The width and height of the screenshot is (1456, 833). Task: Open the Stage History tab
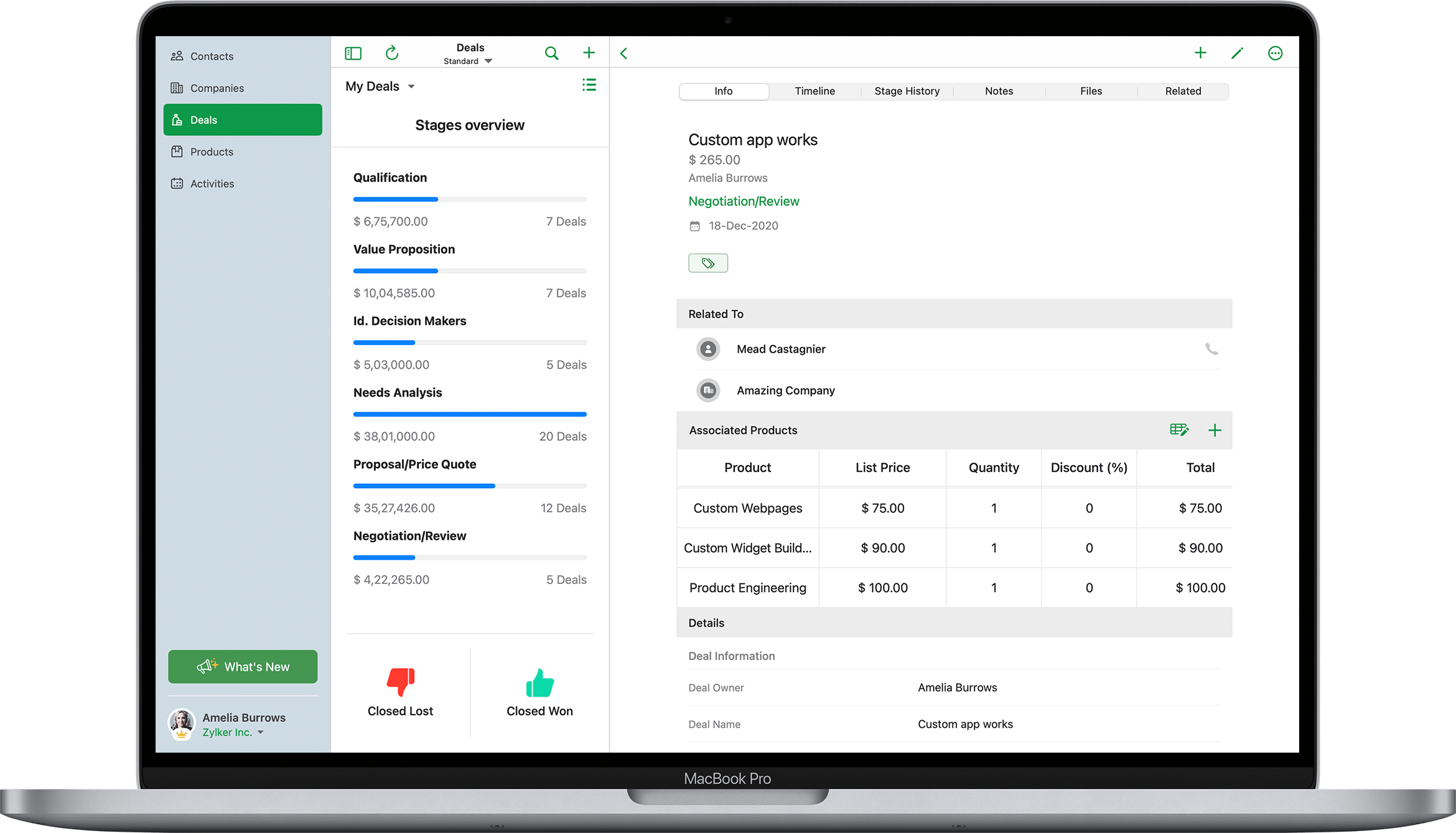(x=907, y=91)
